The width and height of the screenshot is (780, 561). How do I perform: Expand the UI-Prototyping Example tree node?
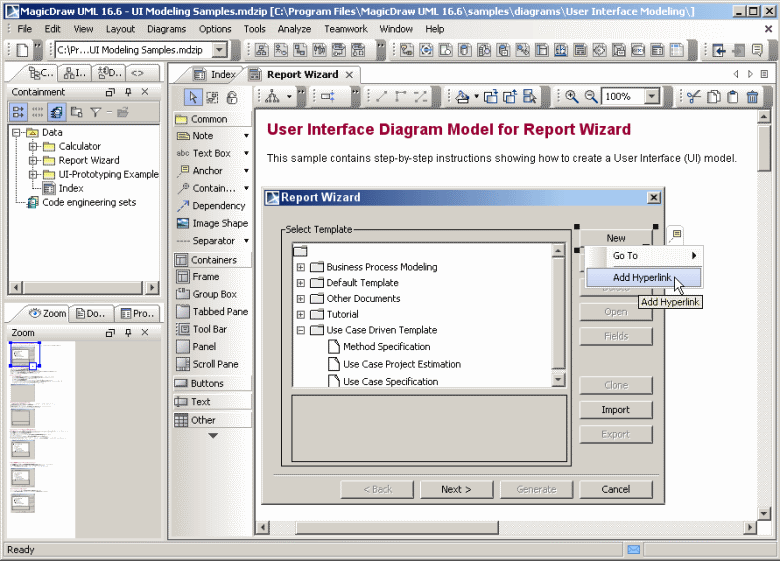[x=33, y=174]
